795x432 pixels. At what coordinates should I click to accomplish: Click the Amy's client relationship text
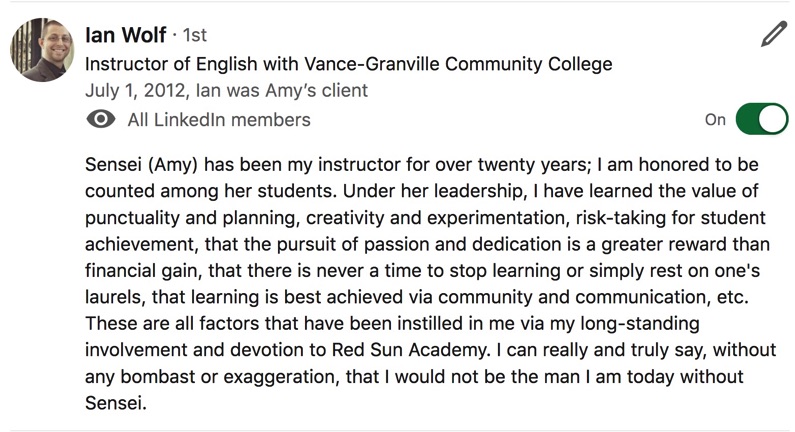coord(316,90)
